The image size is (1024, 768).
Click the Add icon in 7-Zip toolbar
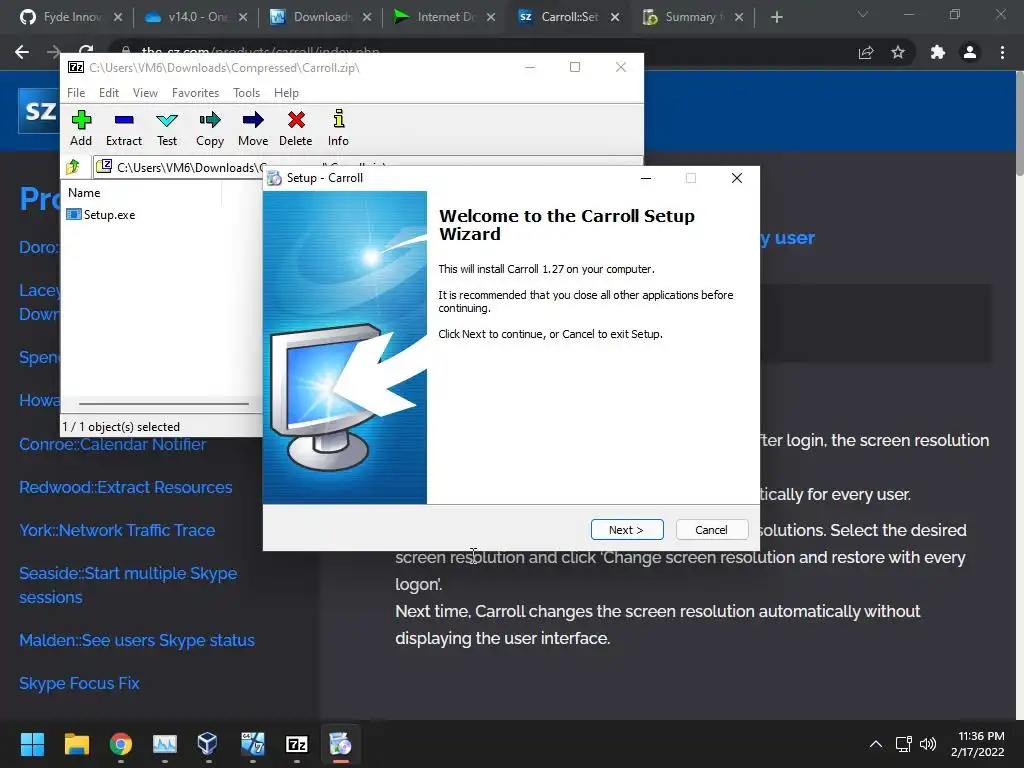(x=81, y=129)
